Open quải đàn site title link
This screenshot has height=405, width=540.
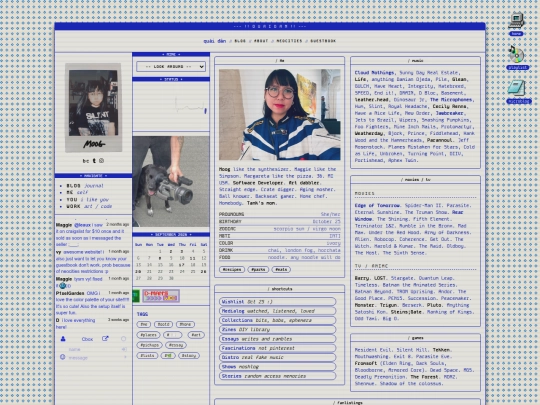pos(214,41)
